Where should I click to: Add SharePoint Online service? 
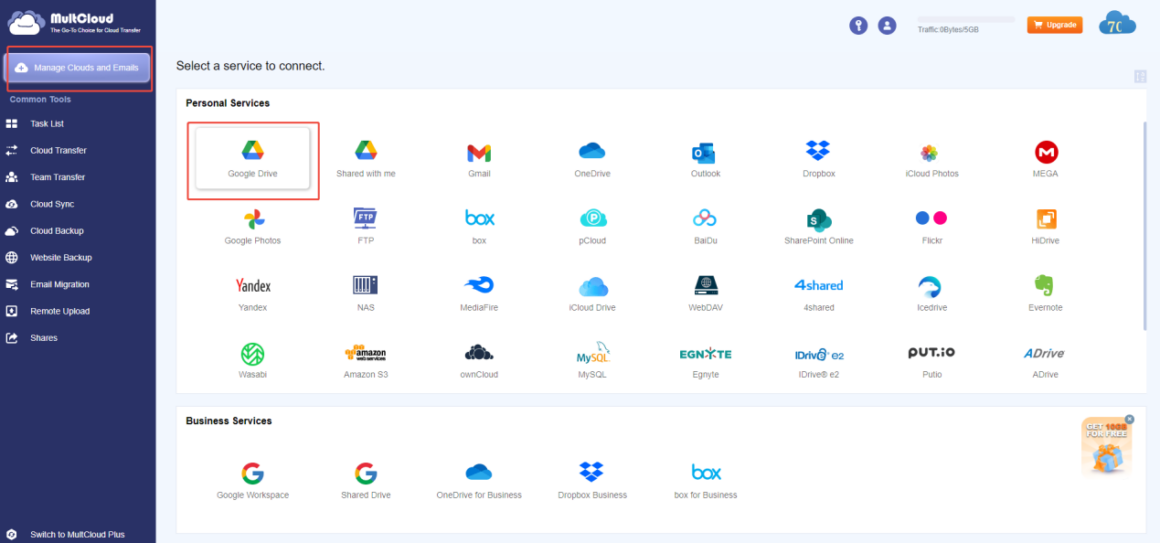click(818, 226)
